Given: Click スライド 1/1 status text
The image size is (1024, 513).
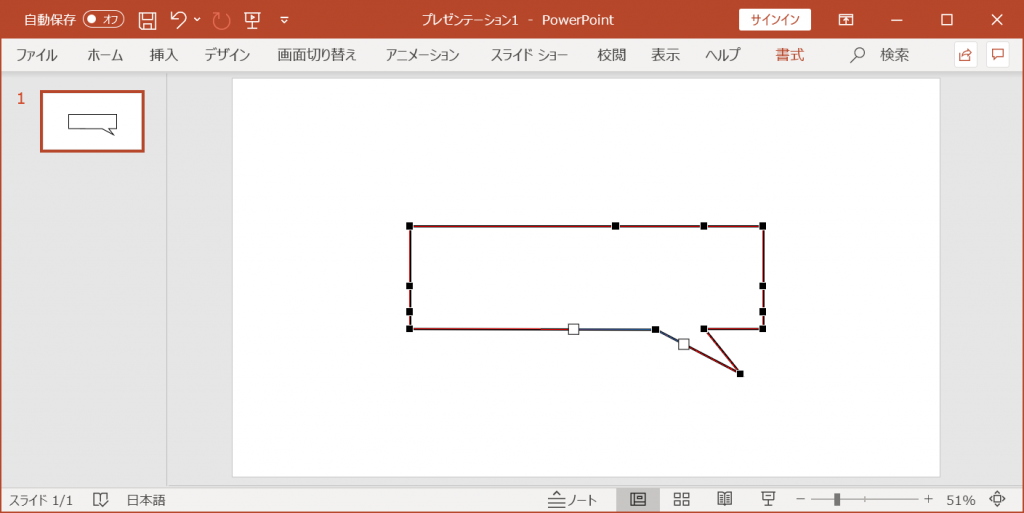Looking at the screenshot, I should coord(40,500).
